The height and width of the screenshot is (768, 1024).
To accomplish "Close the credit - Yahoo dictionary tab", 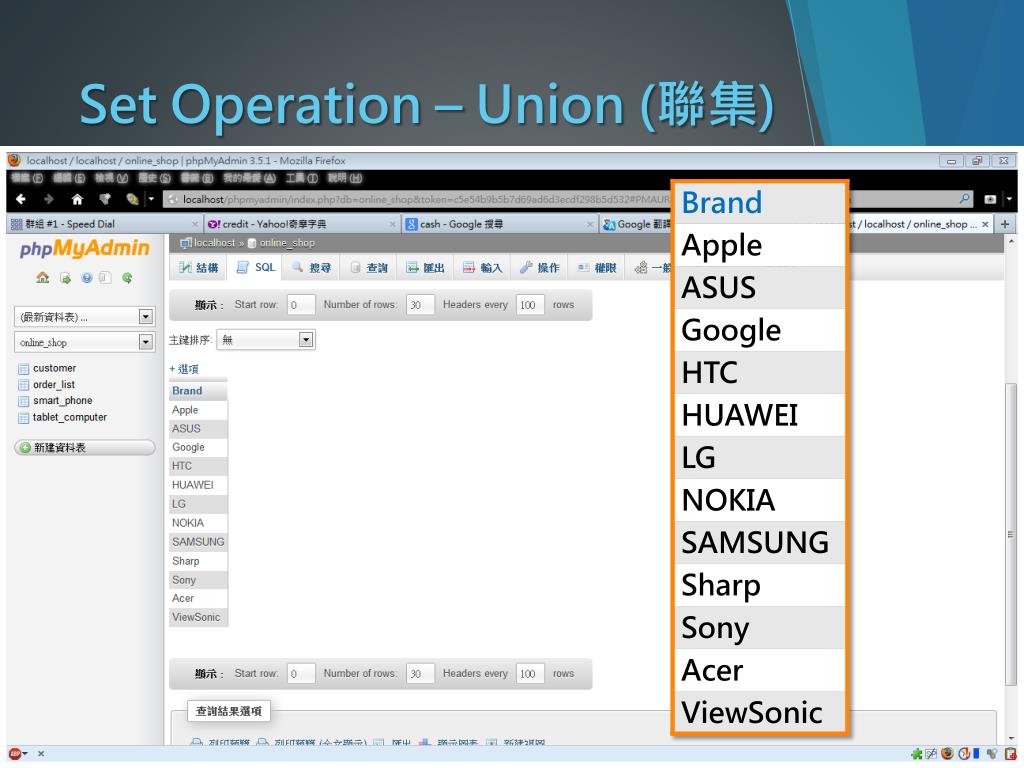I will pos(392,224).
